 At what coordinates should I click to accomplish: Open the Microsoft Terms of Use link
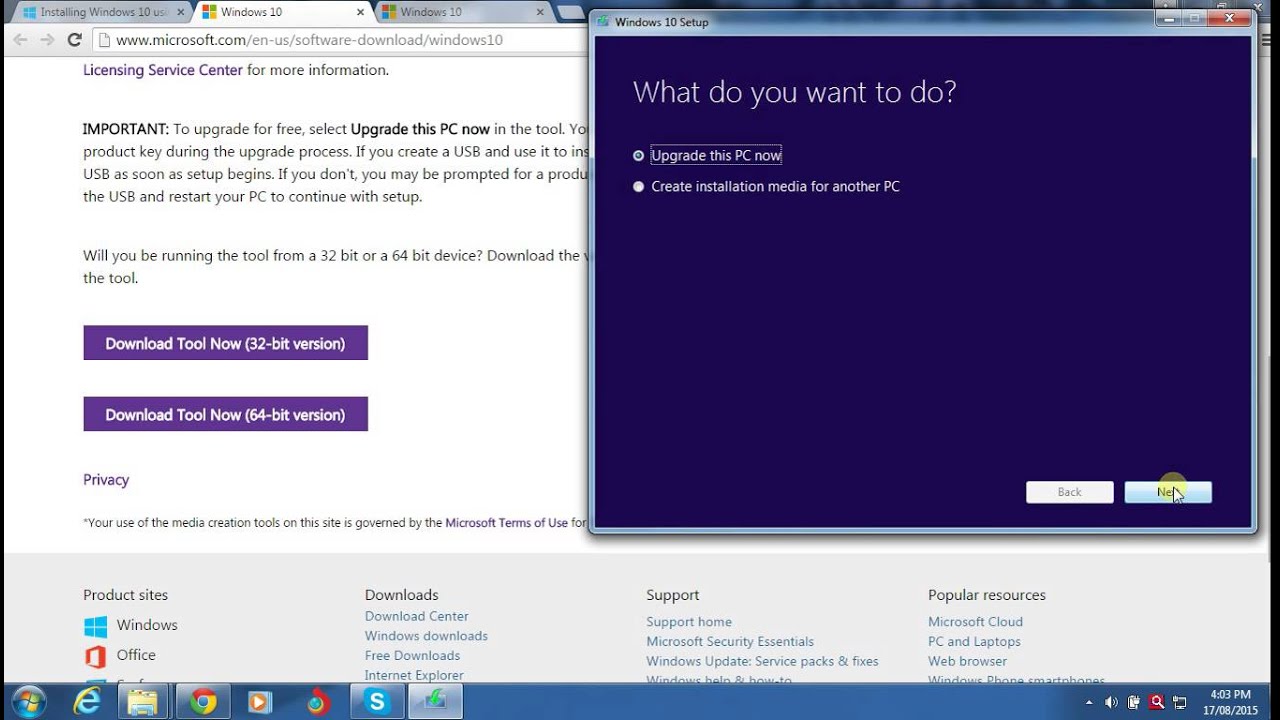pyautogui.click(x=506, y=523)
